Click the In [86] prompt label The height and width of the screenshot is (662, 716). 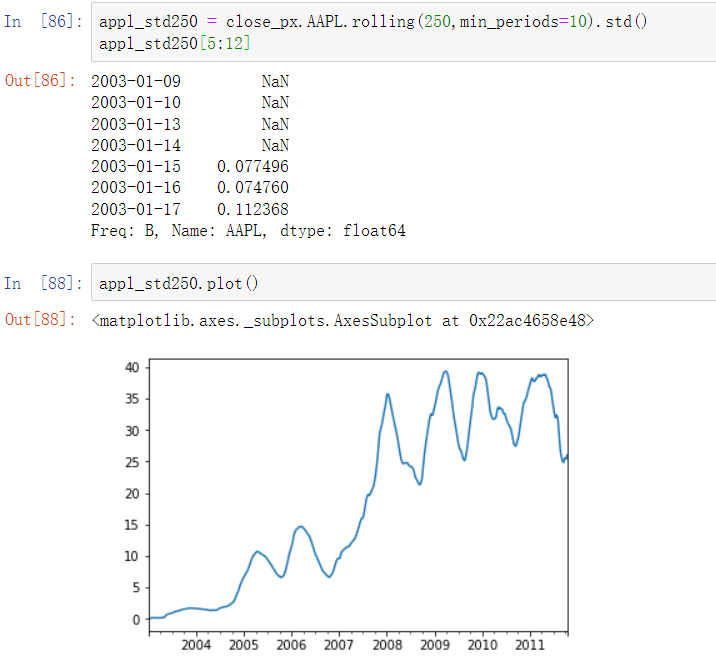[43, 21]
